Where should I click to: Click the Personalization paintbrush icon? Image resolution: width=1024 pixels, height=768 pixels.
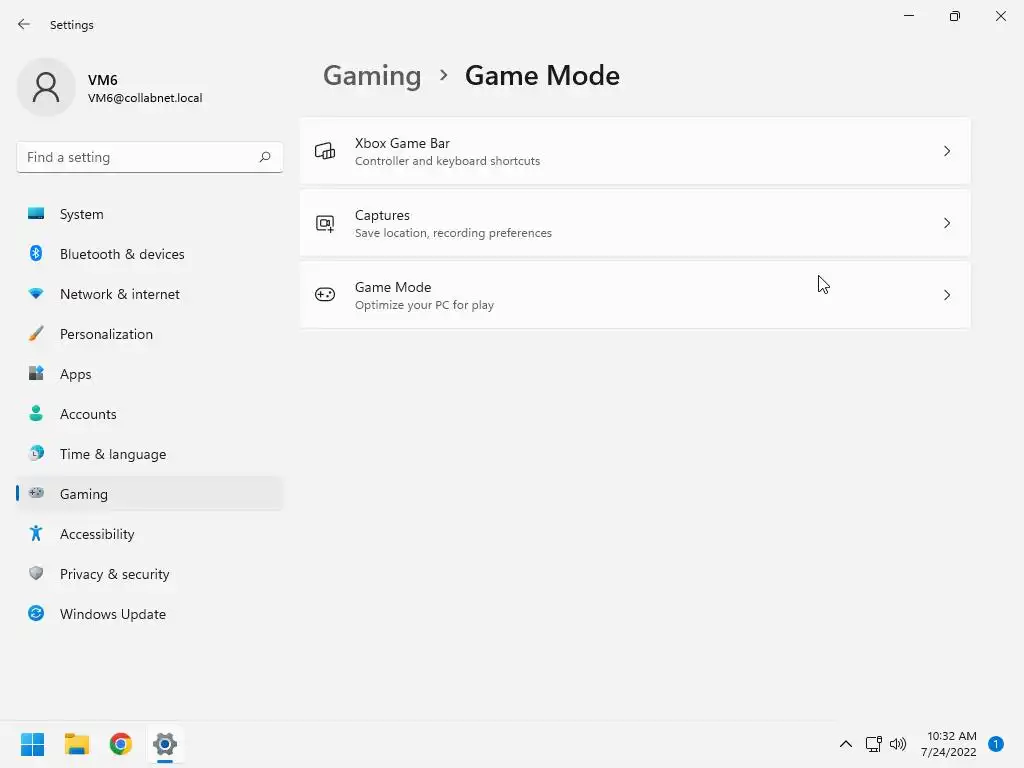[x=36, y=334]
